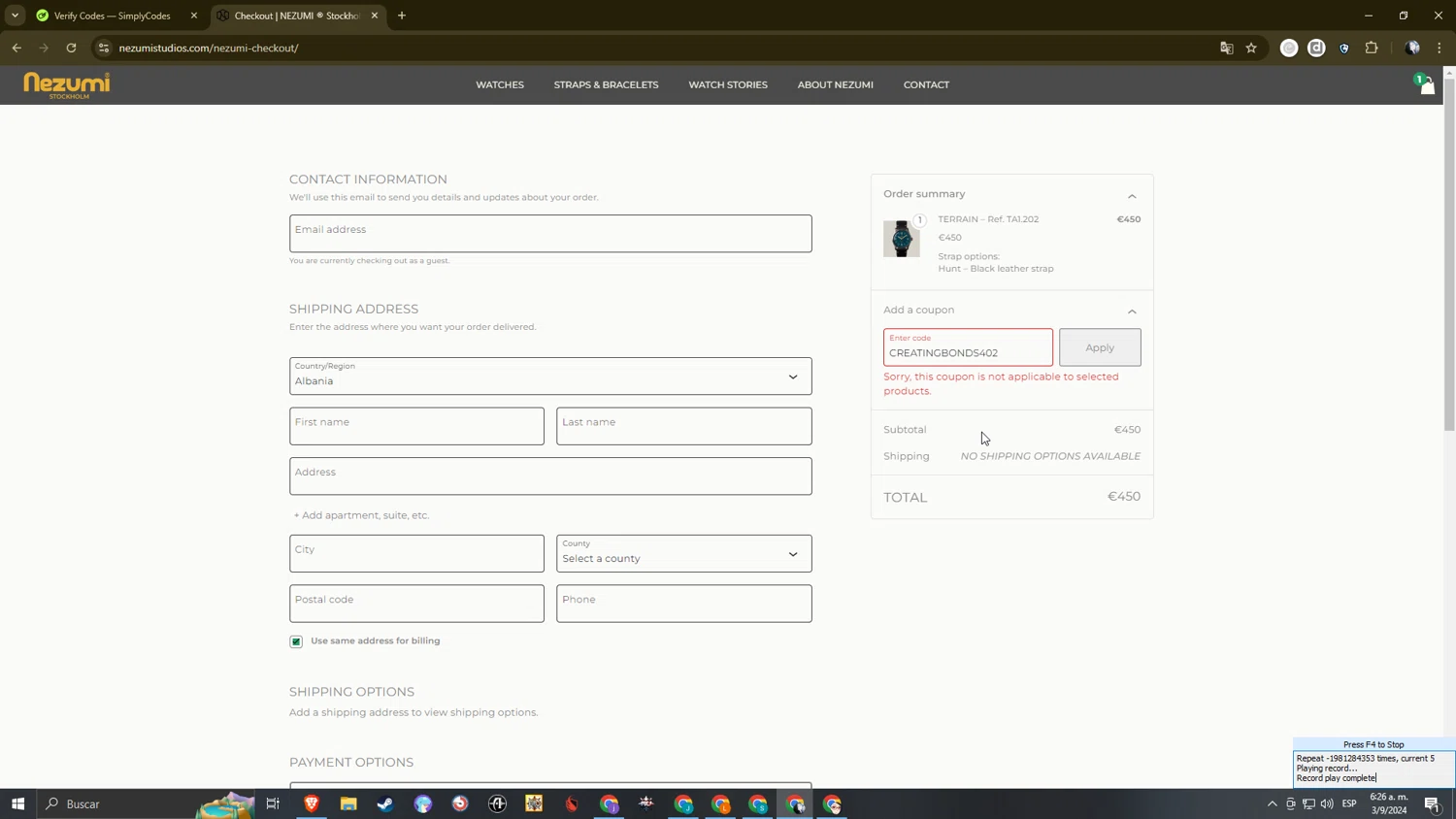Open browser extensions puzzle icon
Screen dimensions: 1456x819
(1372, 48)
